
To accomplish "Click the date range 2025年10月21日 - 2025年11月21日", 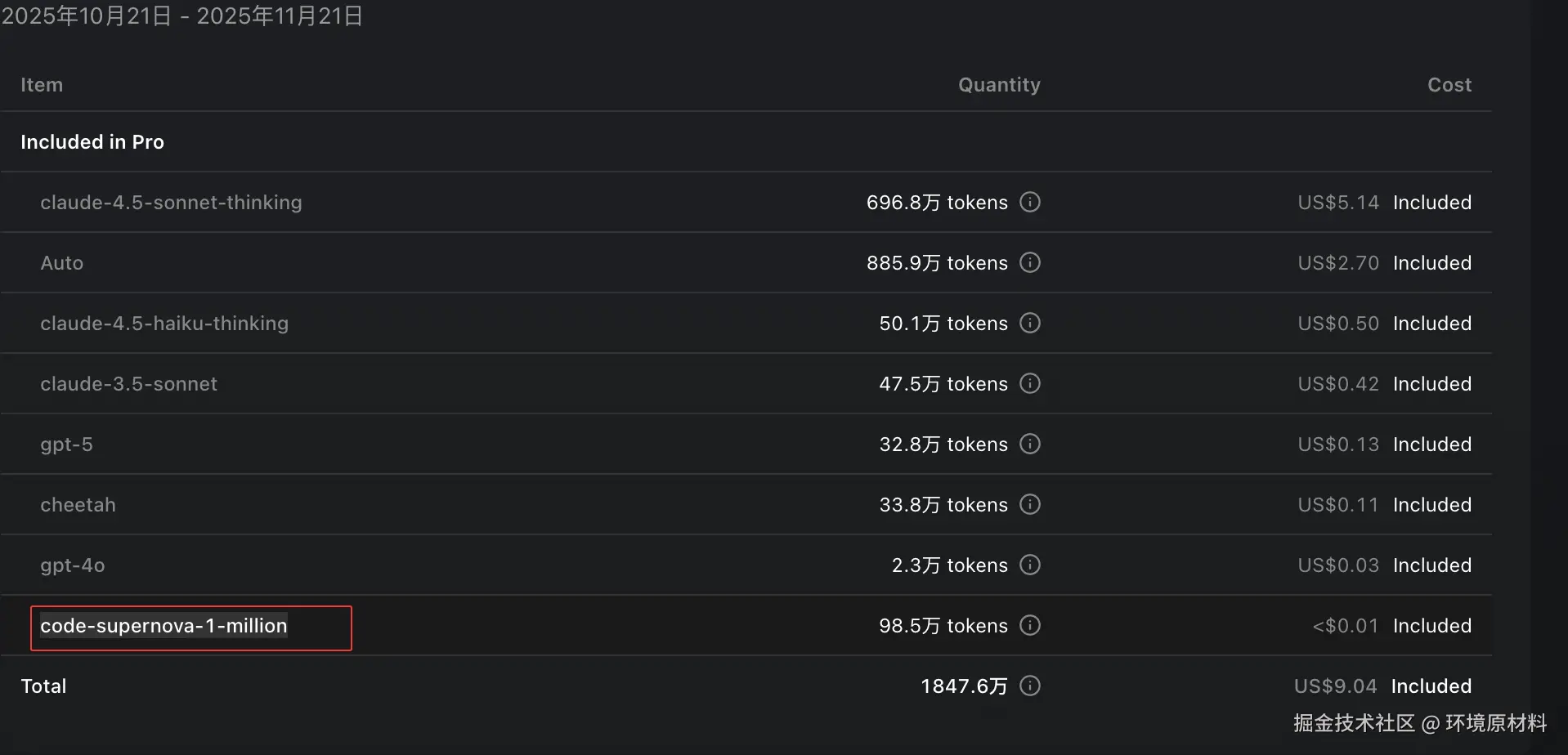I will point(182,16).
